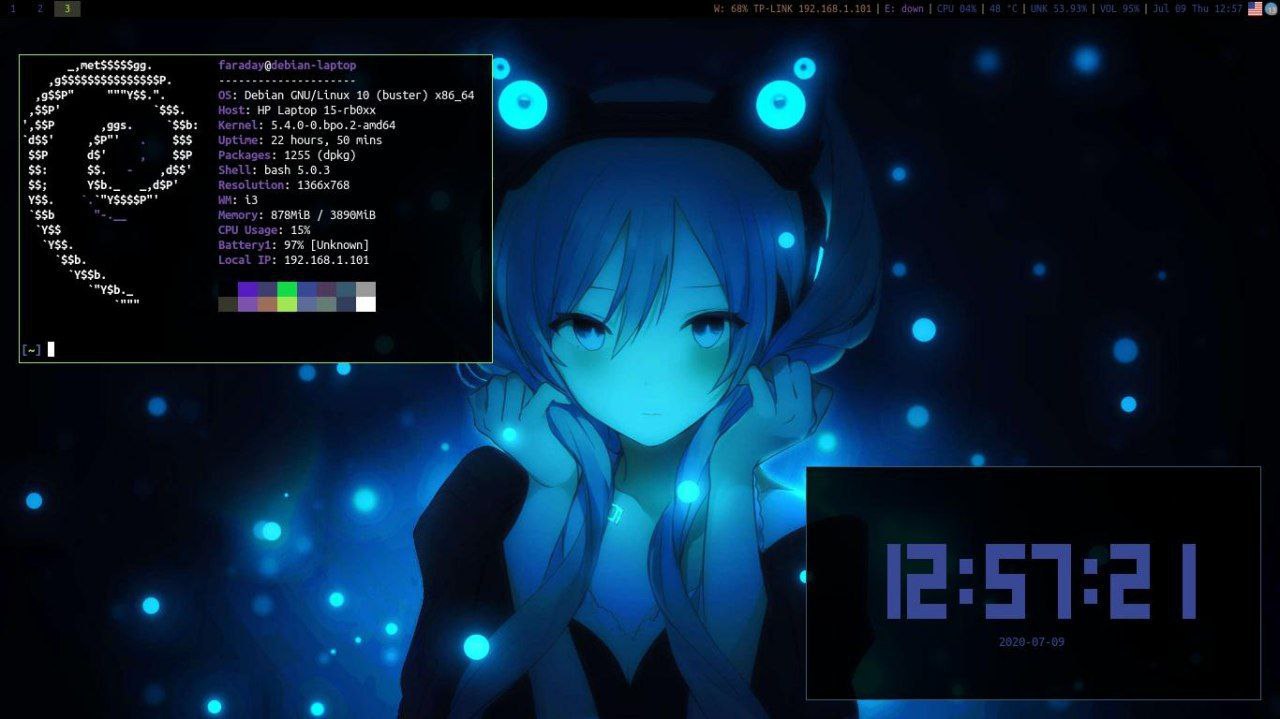Select the active workspace 3 button
The height and width of the screenshot is (719, 1280).
pos(67,8)
